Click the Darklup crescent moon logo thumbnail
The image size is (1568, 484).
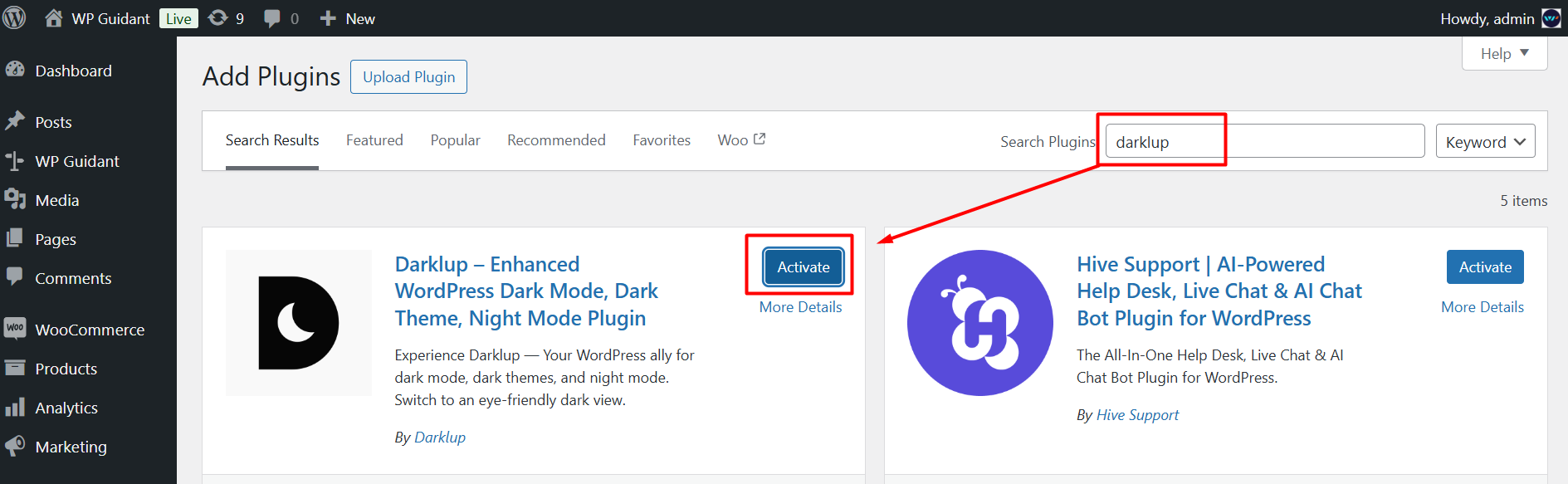click(x=299, y=323)
